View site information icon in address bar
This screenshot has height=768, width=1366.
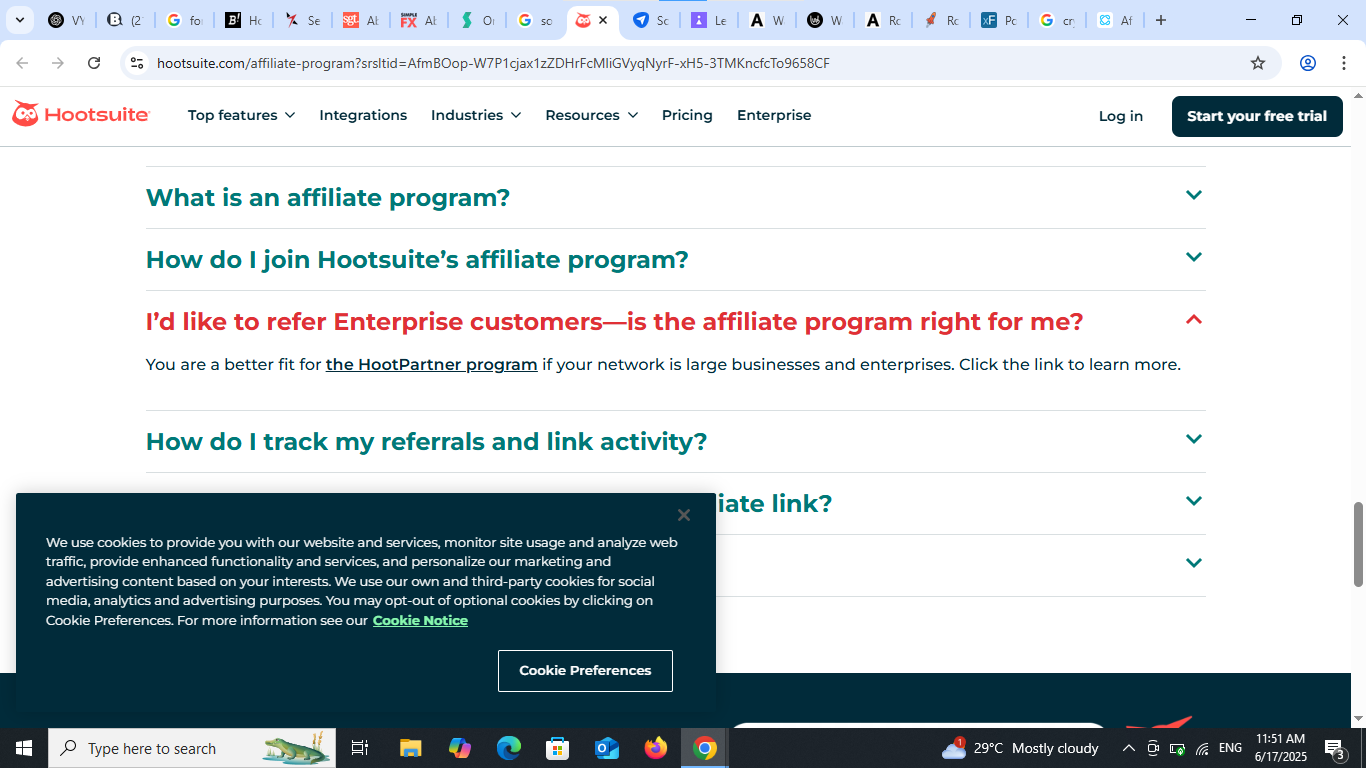click(138, 63)
